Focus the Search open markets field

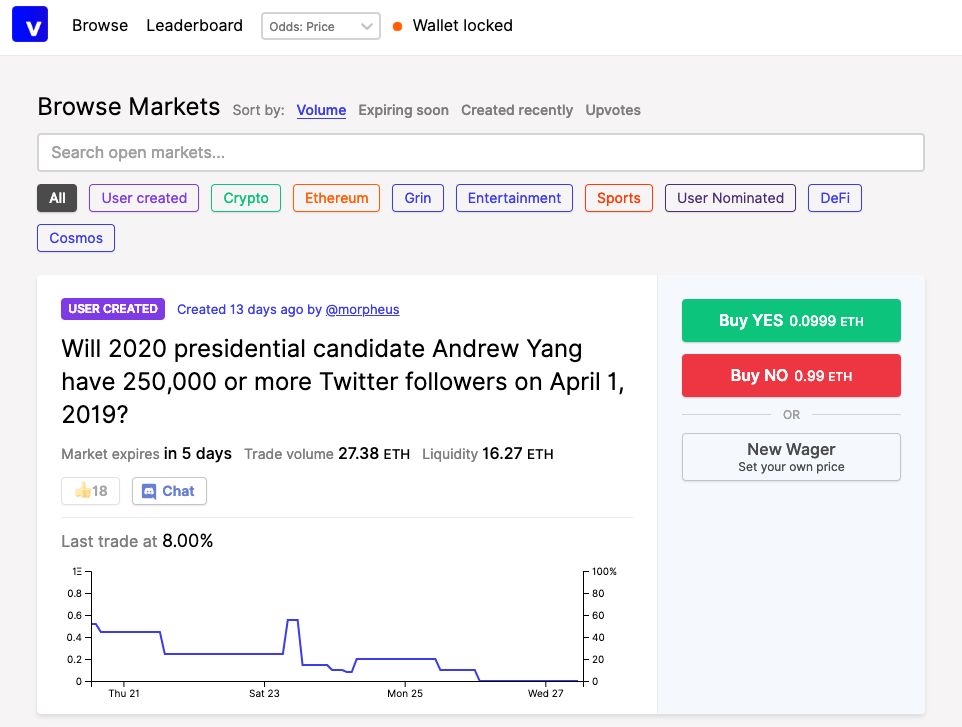(481, 152)
